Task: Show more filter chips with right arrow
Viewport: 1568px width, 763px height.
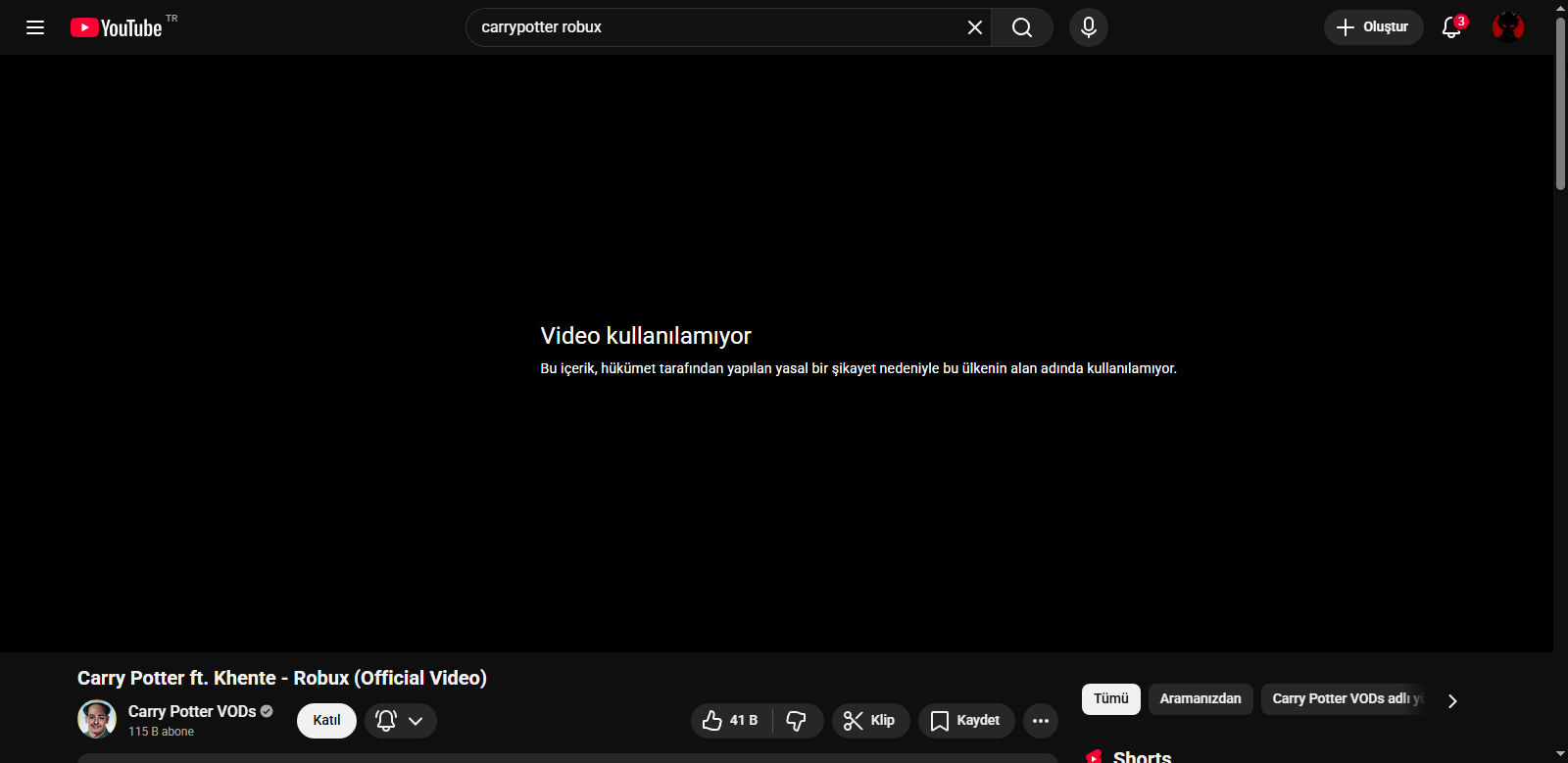Action: [x=1452, y=700]
